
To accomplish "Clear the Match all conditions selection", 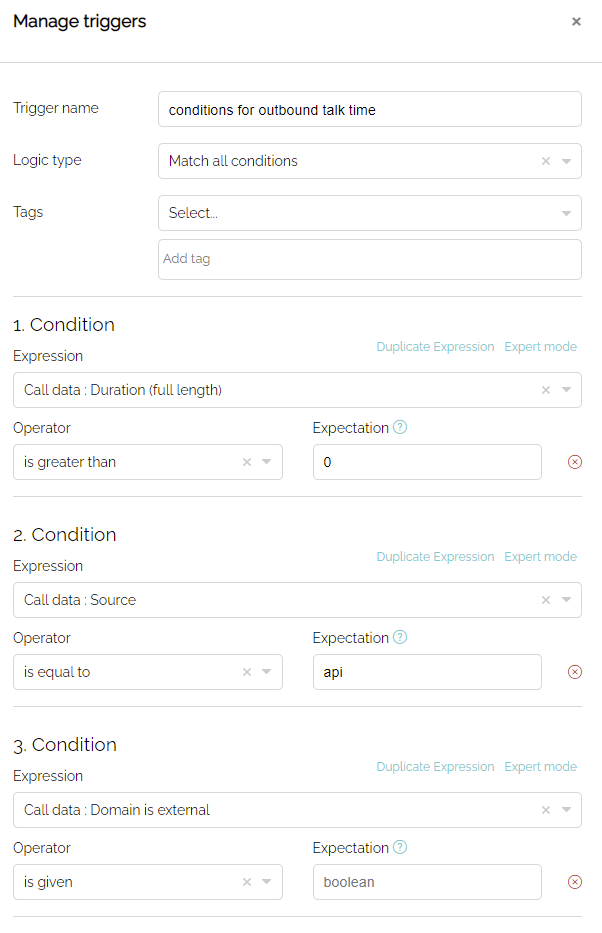I will point(545,161).
